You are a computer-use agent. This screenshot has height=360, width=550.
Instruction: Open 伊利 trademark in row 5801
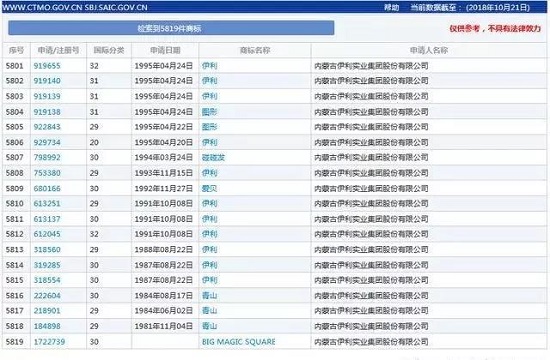point(209,66)
